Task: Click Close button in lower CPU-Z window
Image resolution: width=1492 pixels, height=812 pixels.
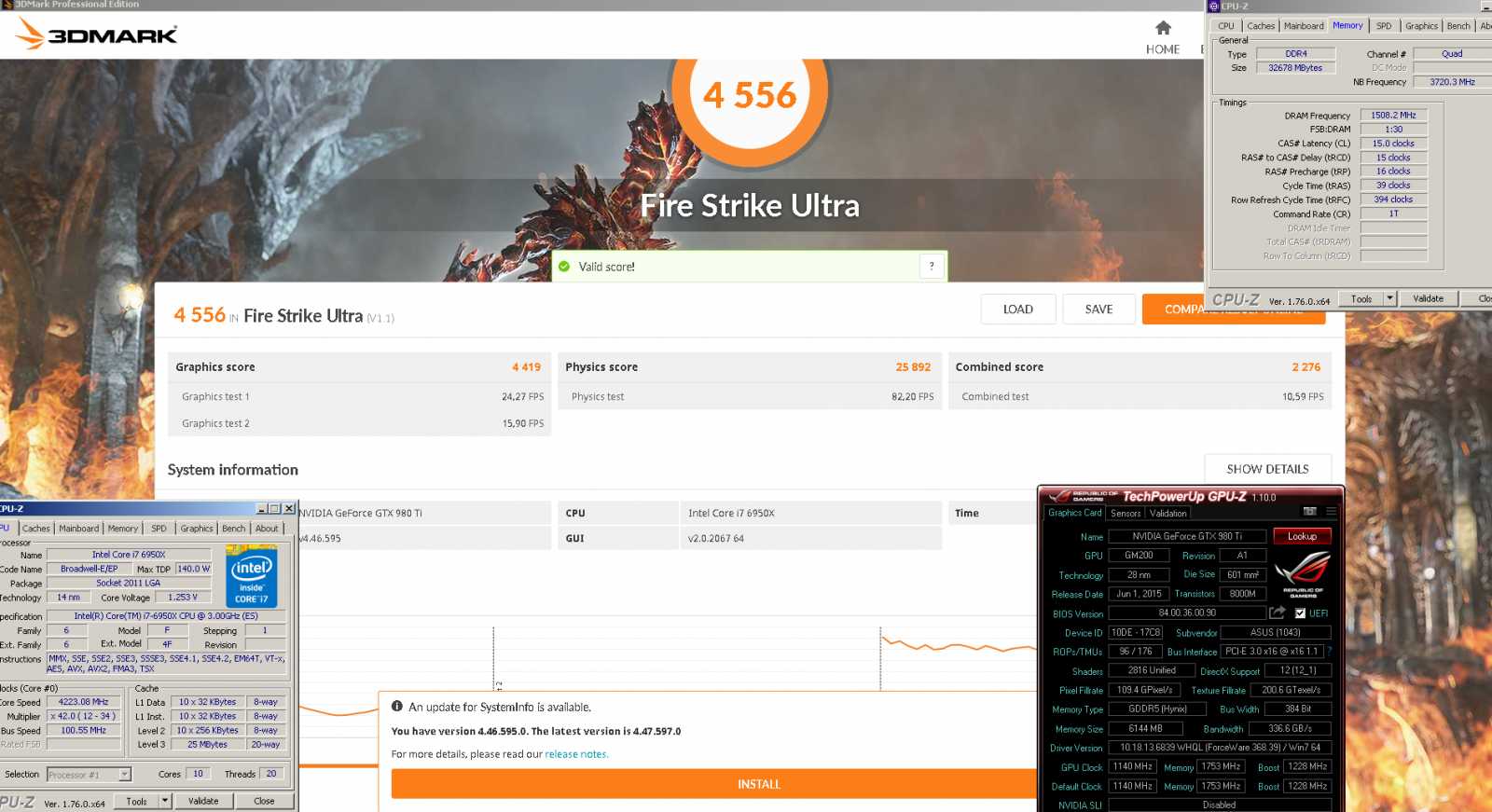Action: click(x=264, y=801)
